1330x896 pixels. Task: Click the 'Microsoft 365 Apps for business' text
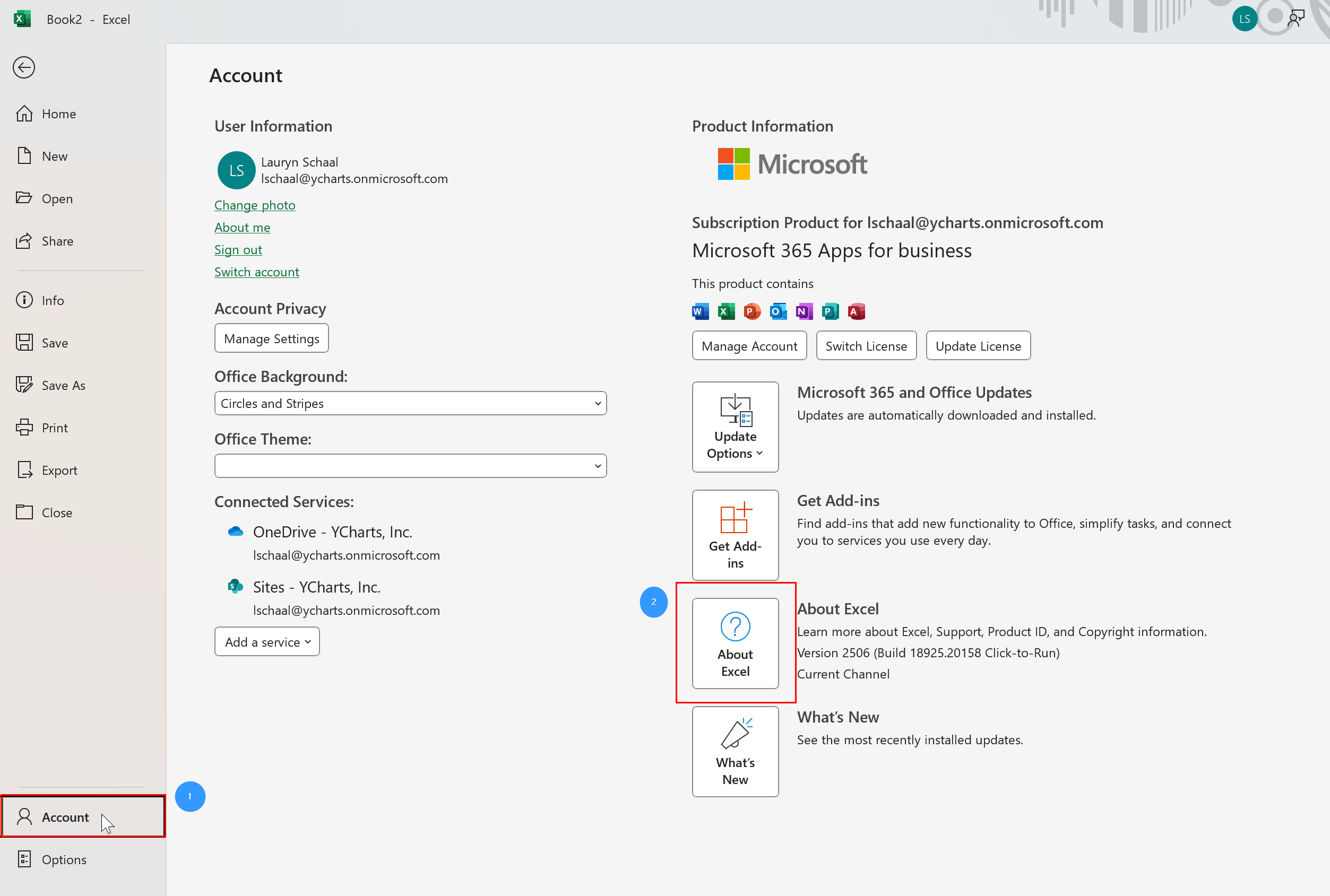(x=832, y=250)
